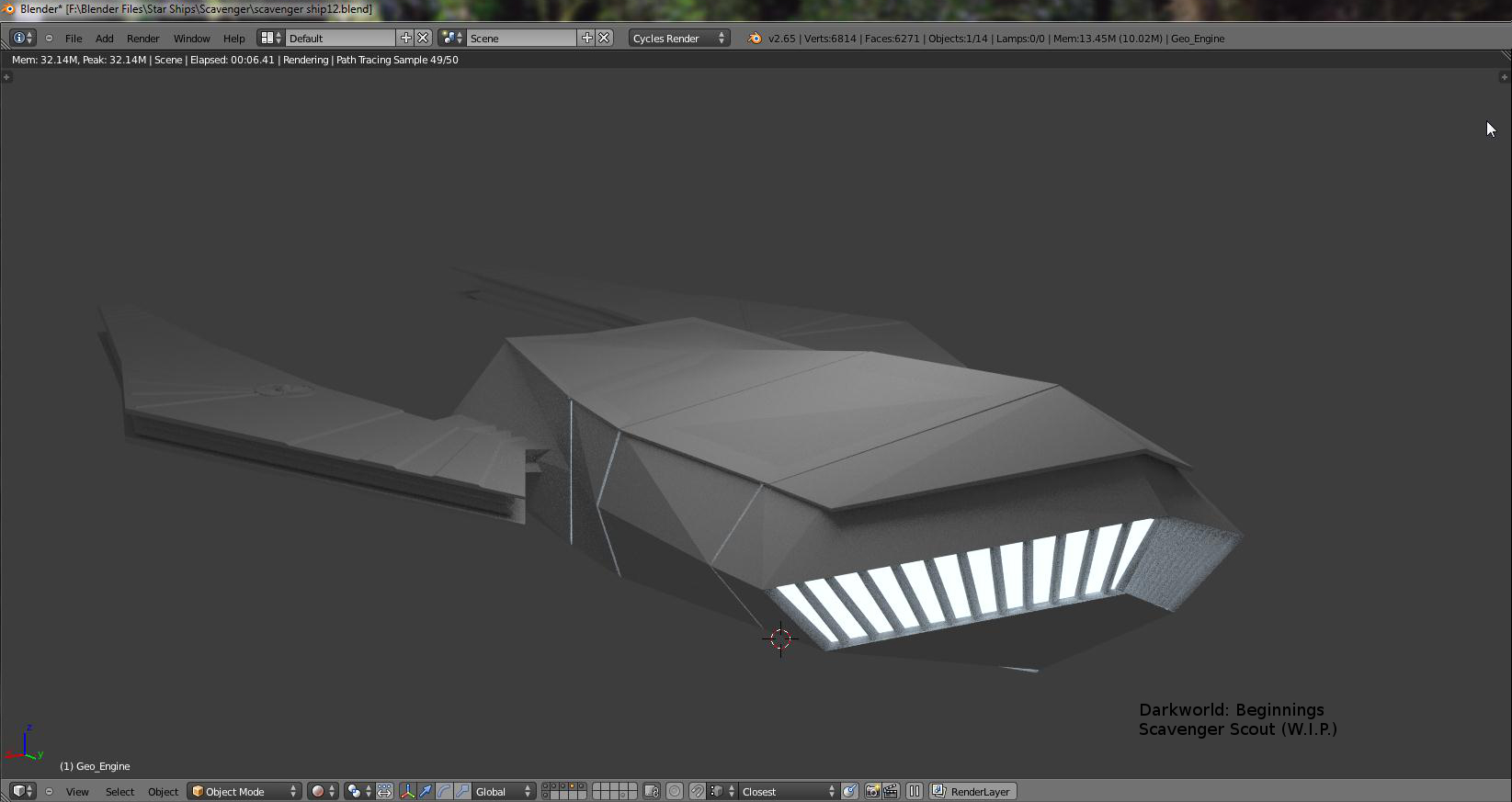Toggle snap during transform magnet
This screenshot has width=1512, height=802.
(698, 791)
